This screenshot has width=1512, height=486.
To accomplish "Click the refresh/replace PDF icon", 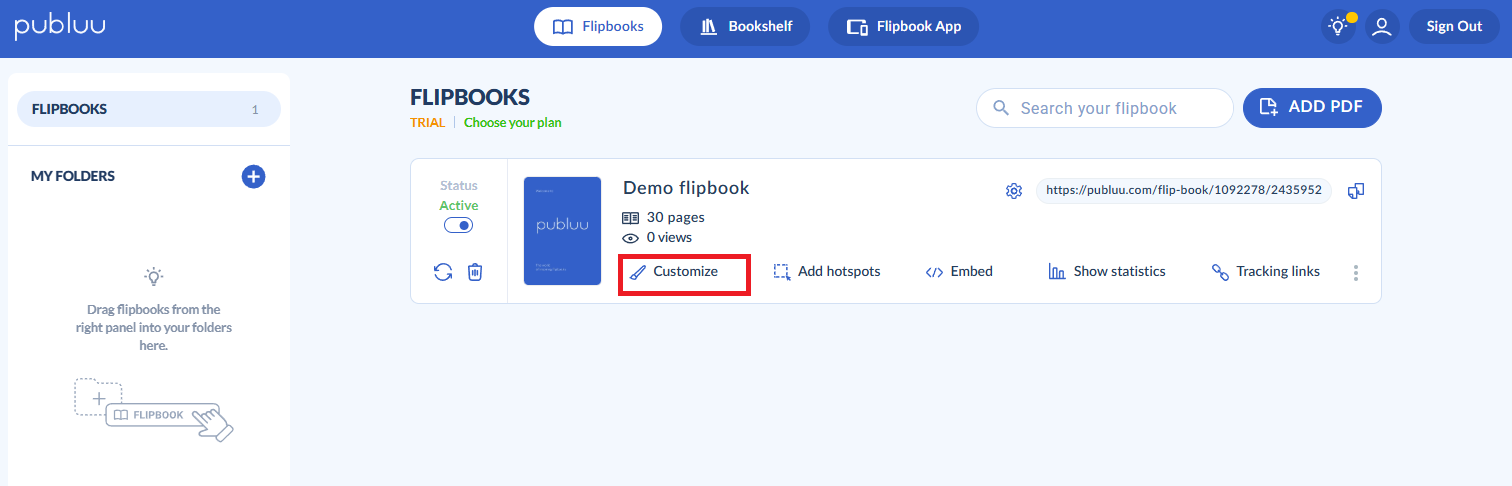I will coord(443,272).
